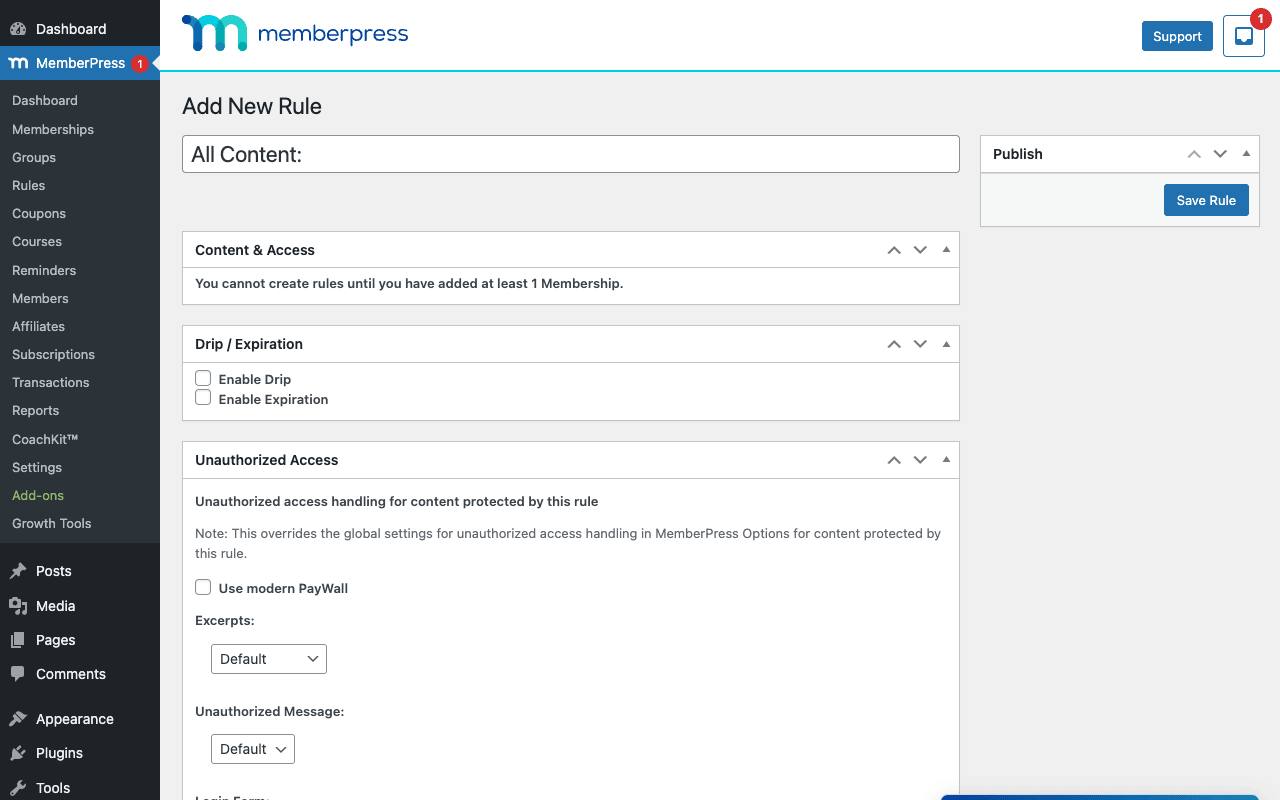Viewport: 1280px width, 800px height.
Task: Click the rule title input field
Action: point(571,154)
